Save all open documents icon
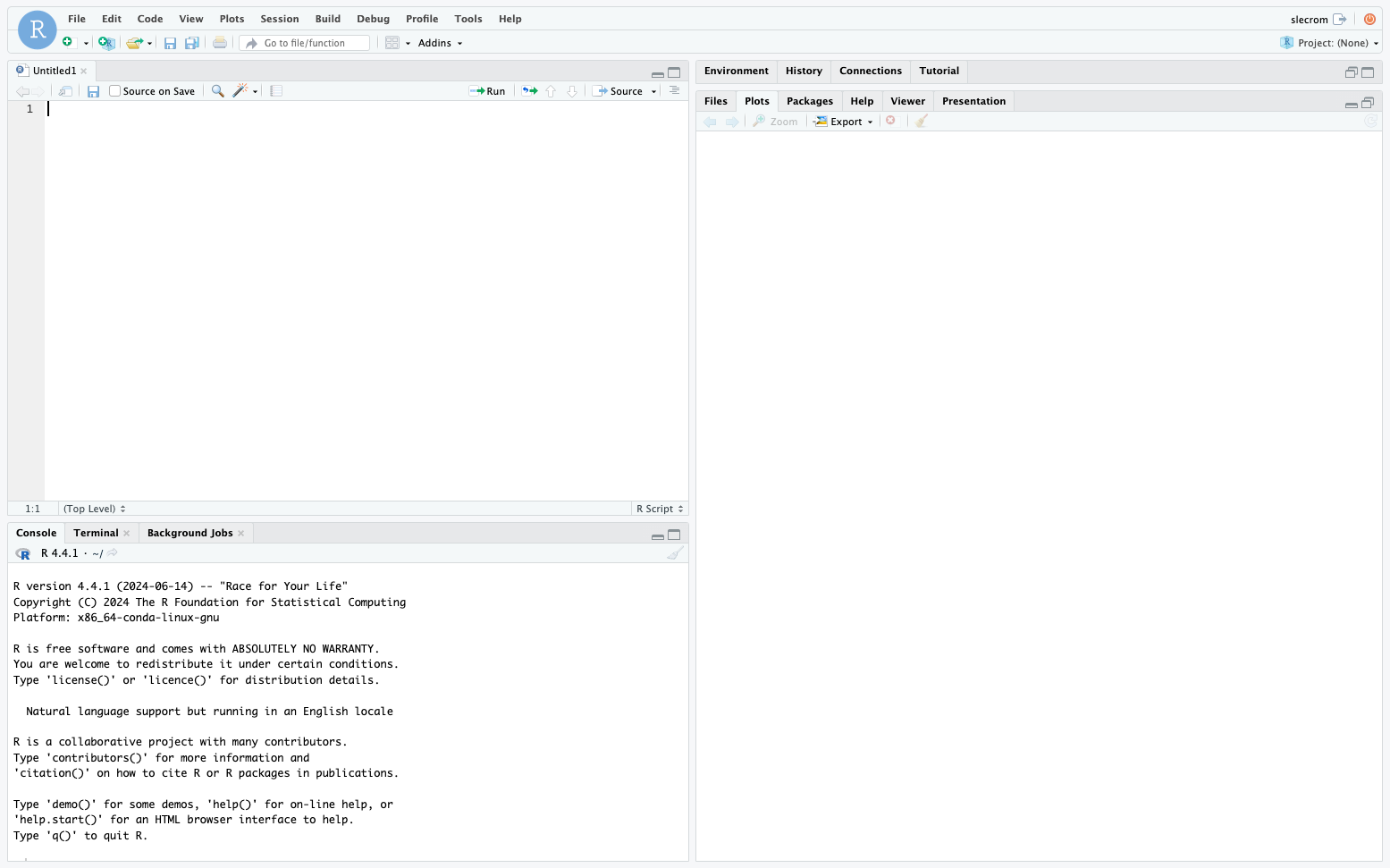Viewport: 1390px width, 868px height. pos(191,43)
